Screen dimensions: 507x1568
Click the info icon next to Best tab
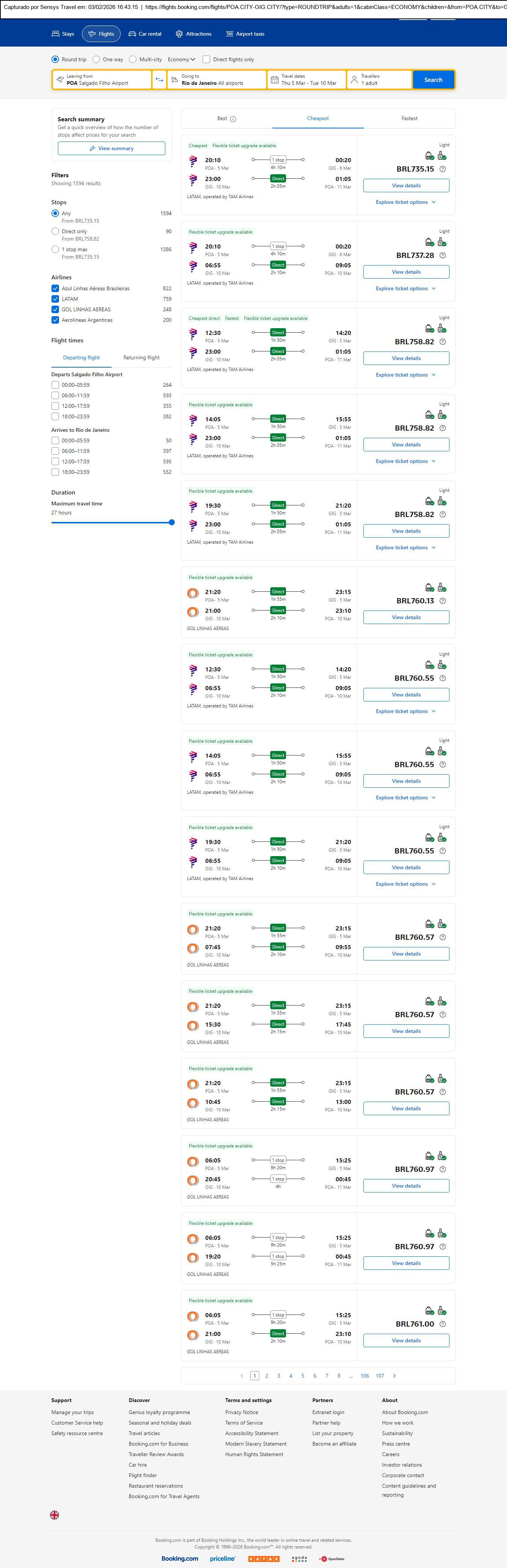click(x=233, y=119)
